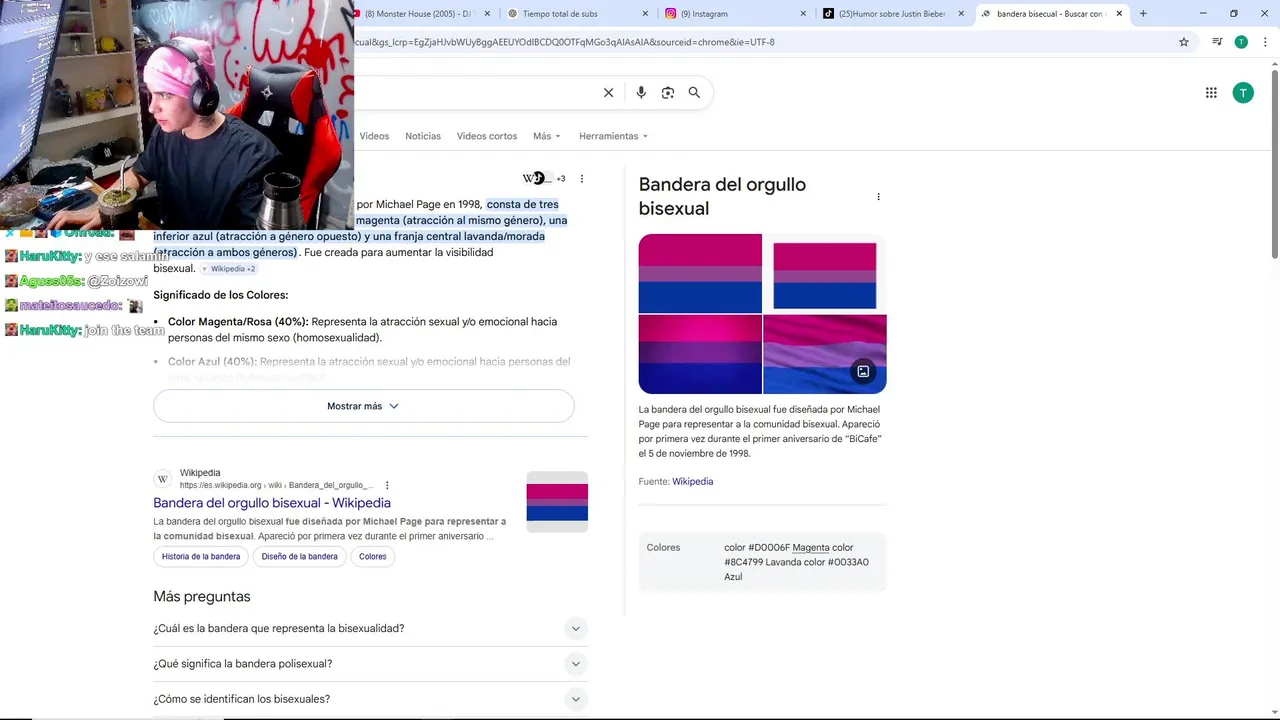Open Diseño de la bandera chip
Screen dimensions: 1280x720
click(x=299, y=557)
